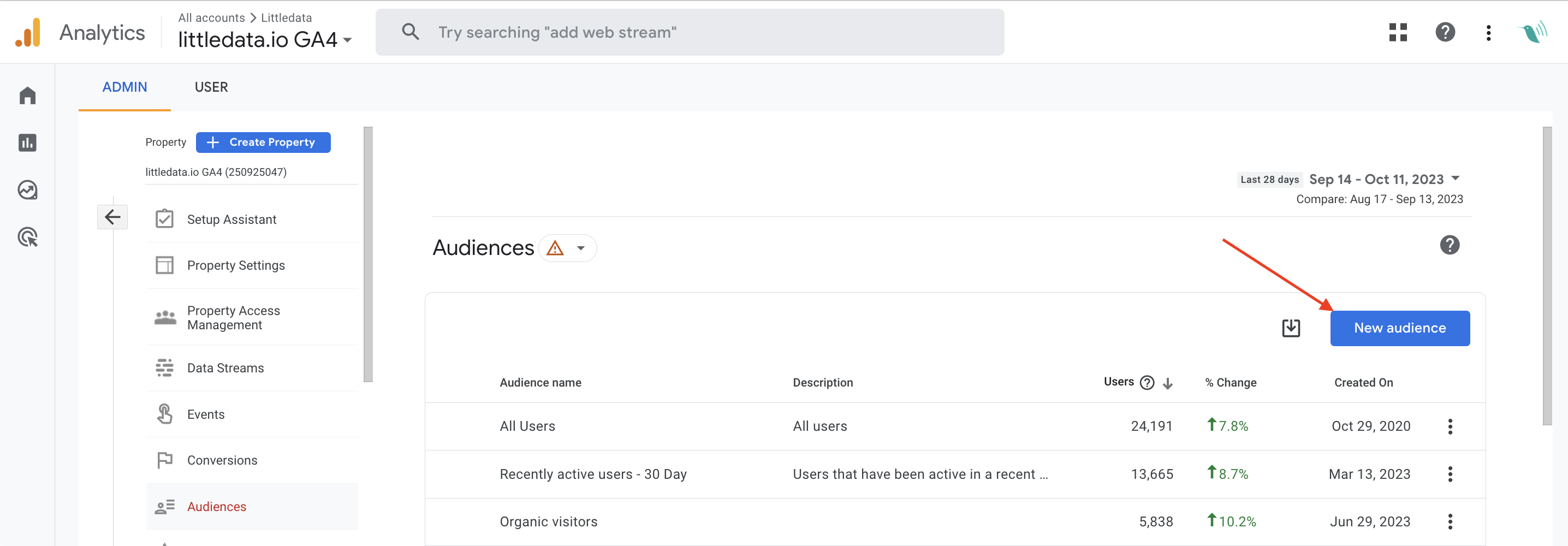This screenshot has height=546, width=1568.
Task: Click the page right-side vertical scrollbar
Action: tap(1547, 276)
